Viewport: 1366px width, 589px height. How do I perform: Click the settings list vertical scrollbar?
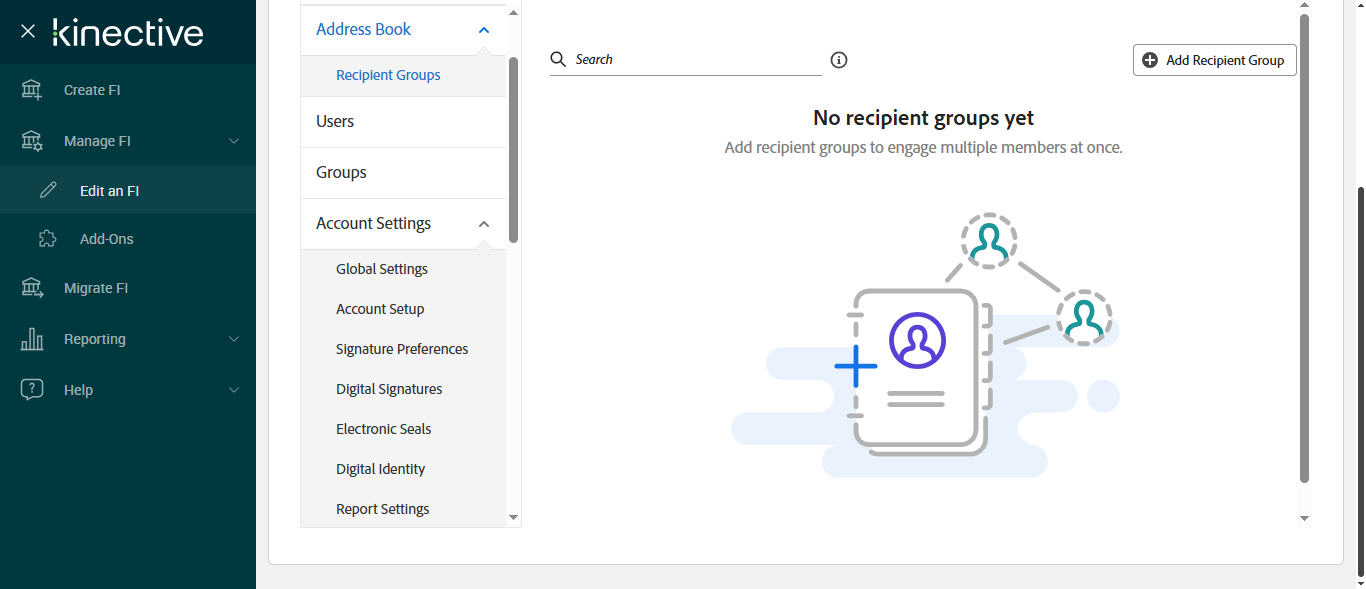[513, 150]
